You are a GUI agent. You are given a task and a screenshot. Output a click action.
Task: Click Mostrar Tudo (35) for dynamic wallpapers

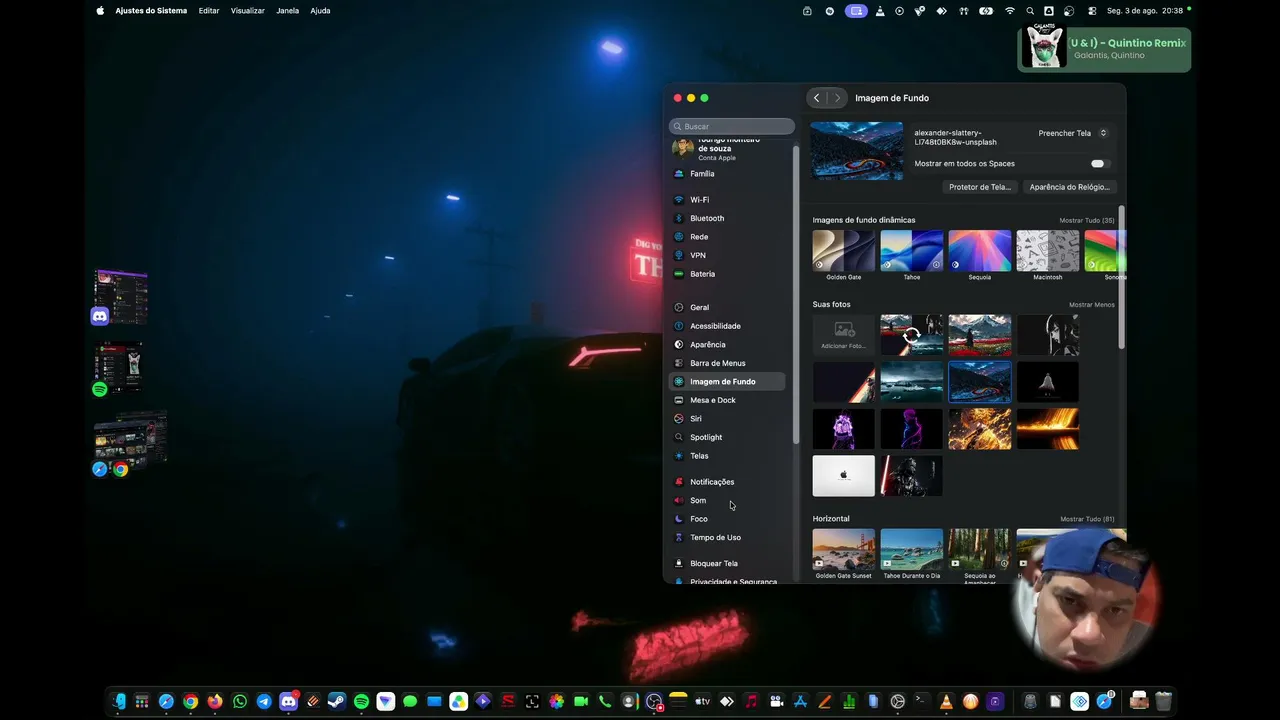point(1087,220)
